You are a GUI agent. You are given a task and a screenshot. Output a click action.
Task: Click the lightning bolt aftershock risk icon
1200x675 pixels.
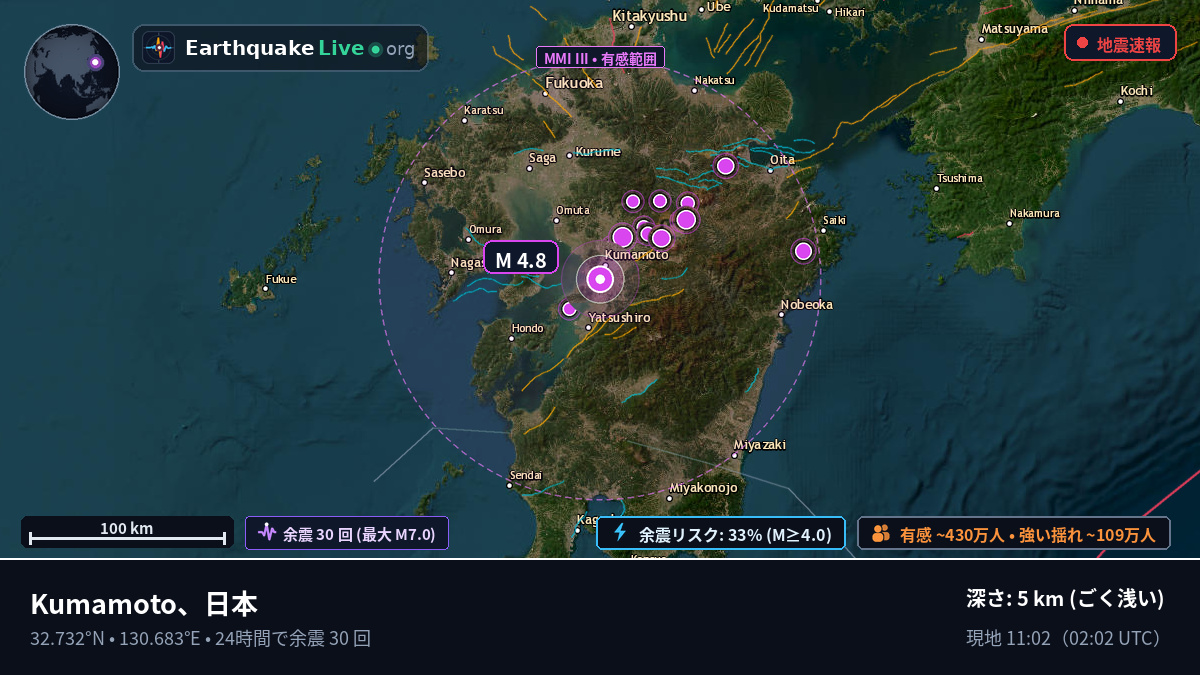coord(620,533)
